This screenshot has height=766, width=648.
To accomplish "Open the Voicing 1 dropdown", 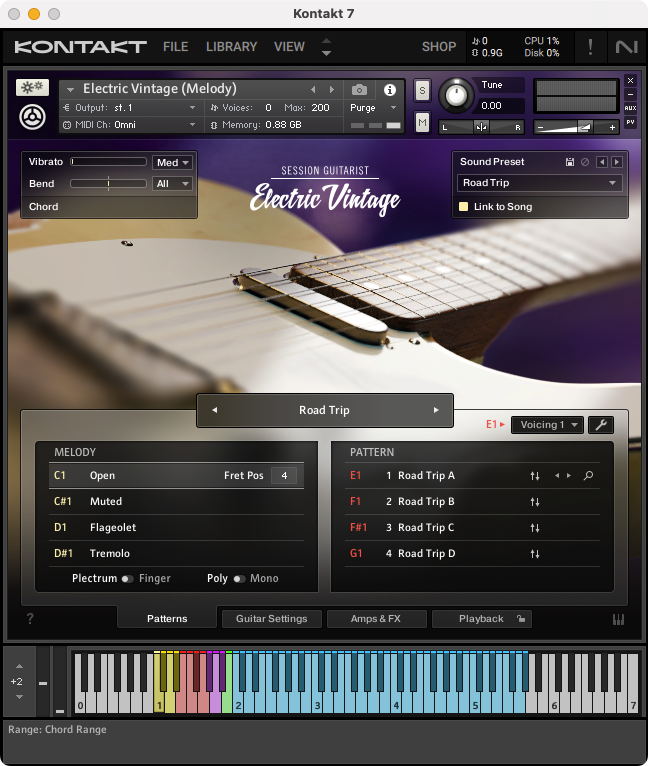I will [x=547, y=425].
